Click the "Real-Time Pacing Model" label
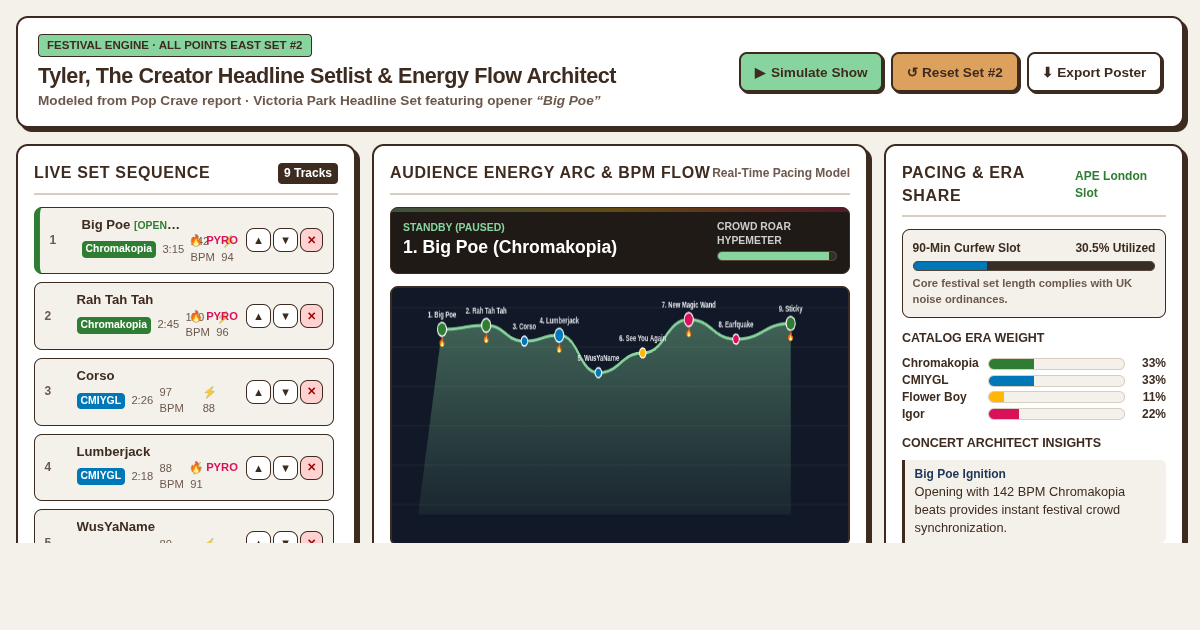 point(781,173)
